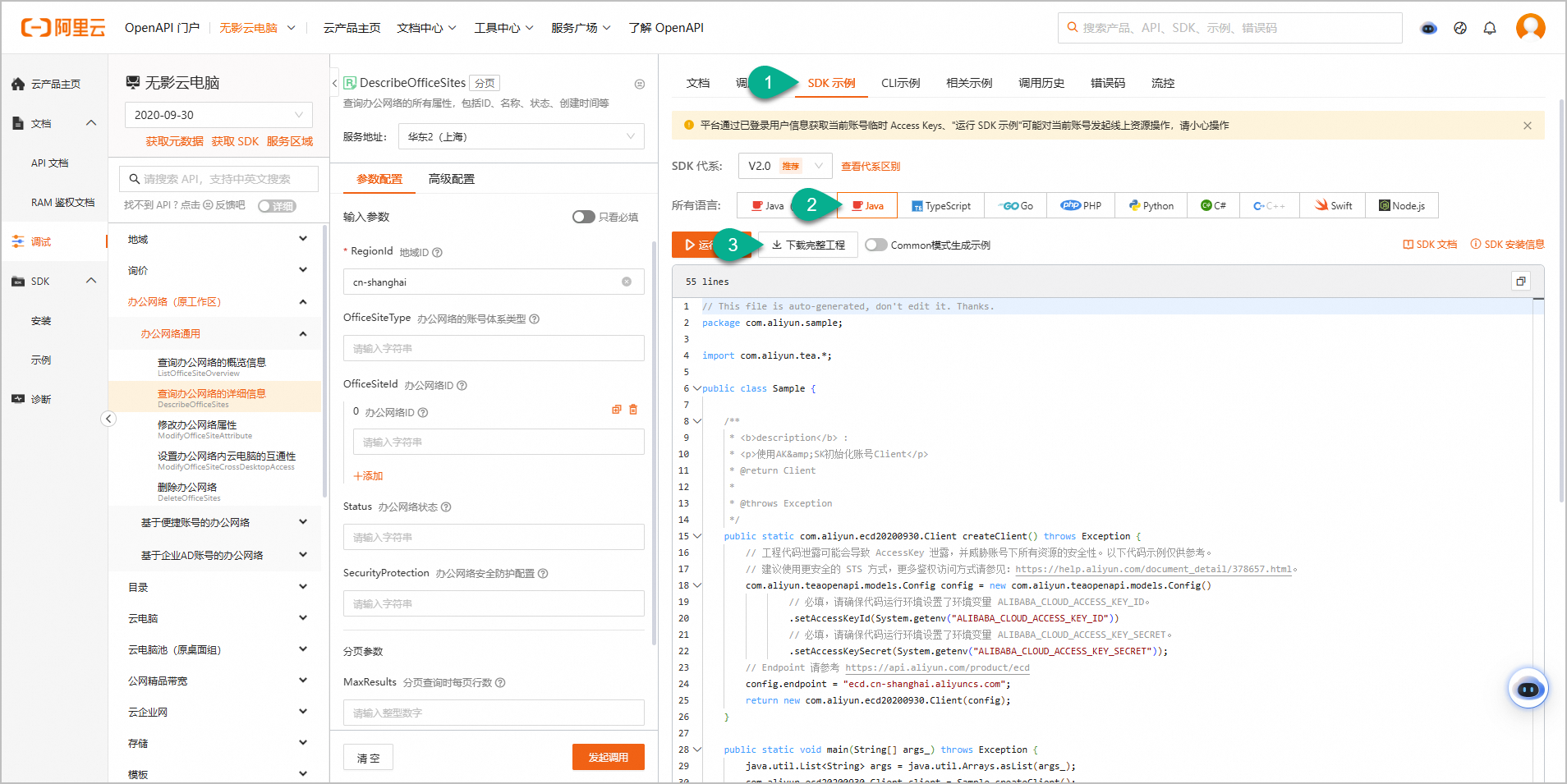The width and height of the screenshot is (1567, 784).
Task: Select the Go language option
Action: pos(1015,205)
